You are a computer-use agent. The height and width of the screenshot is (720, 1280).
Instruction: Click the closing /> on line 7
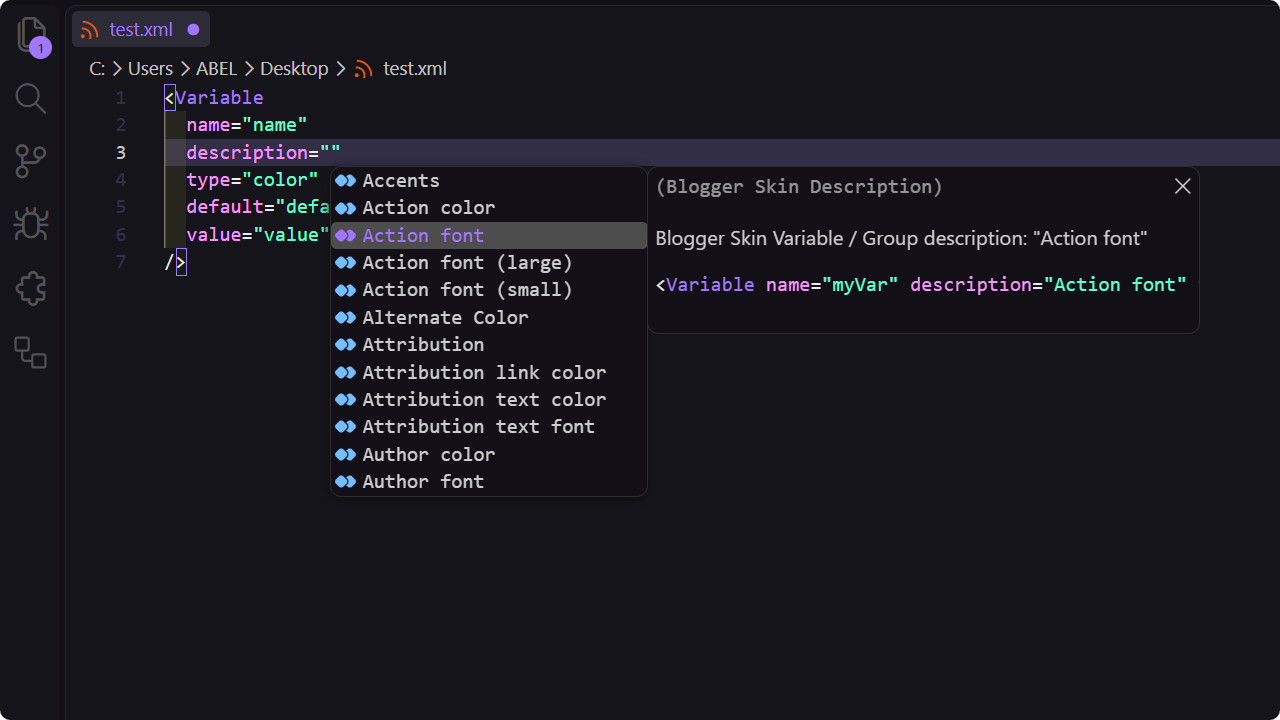[176, 262]
